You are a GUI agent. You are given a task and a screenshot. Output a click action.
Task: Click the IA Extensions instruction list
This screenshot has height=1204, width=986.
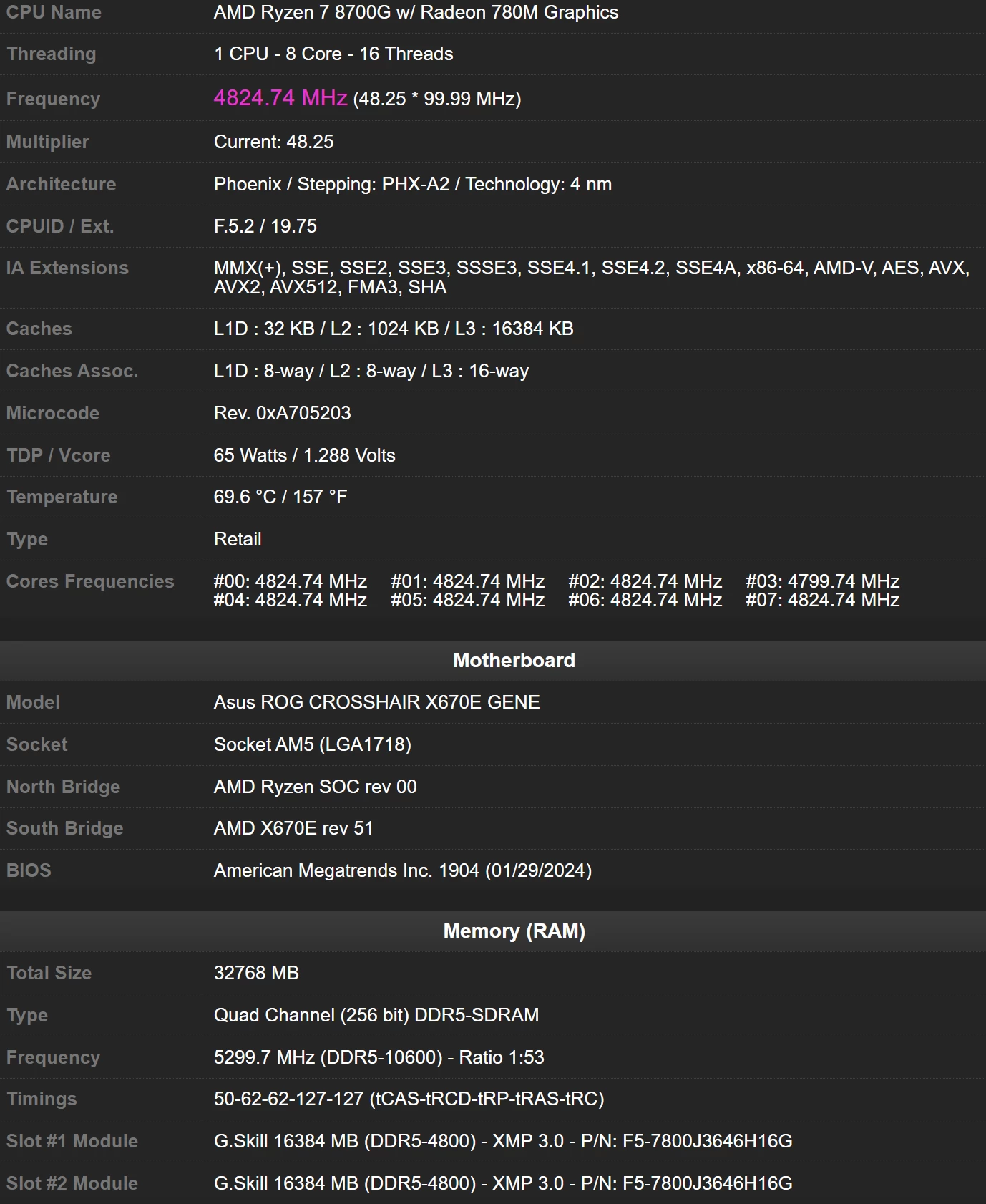click(591, 277)
